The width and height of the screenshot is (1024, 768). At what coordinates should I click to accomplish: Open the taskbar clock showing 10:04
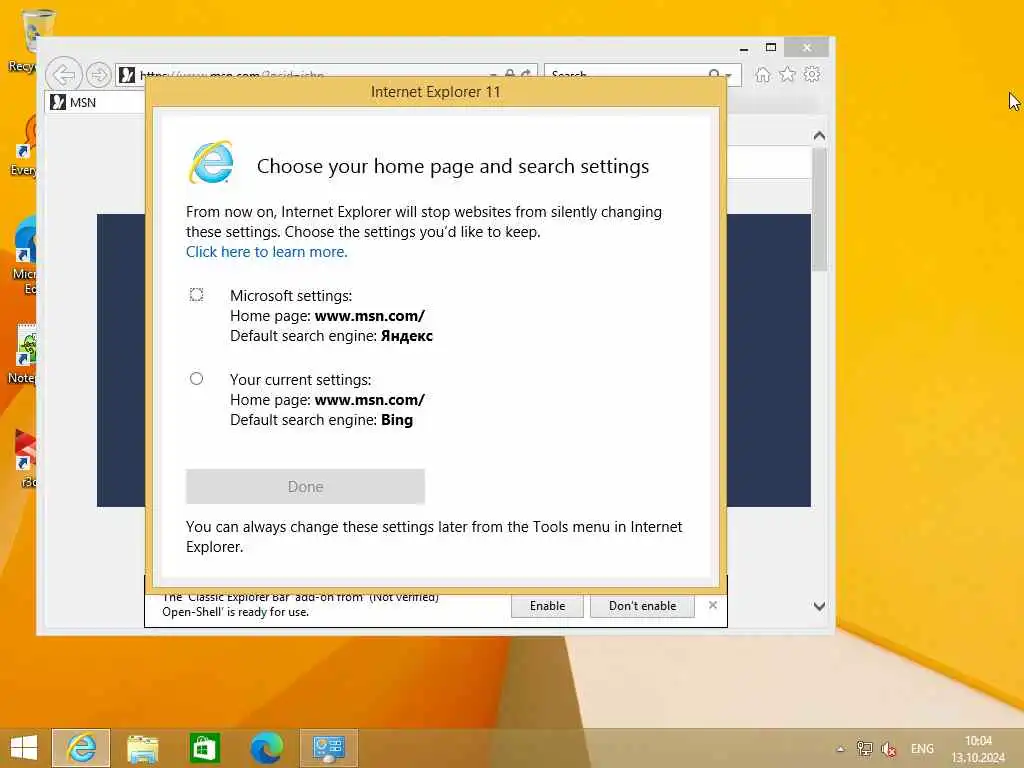click(x=978, y=749)
